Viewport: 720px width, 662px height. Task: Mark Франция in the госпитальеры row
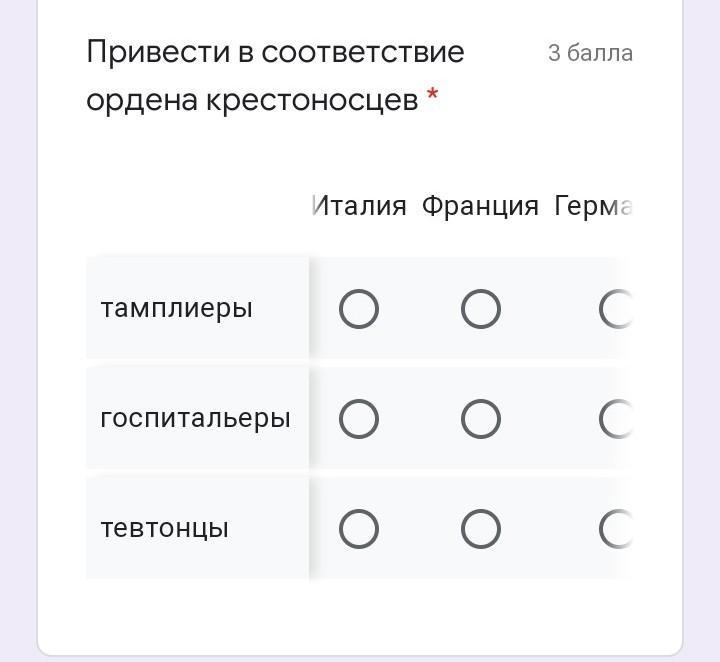click(480, 419)
